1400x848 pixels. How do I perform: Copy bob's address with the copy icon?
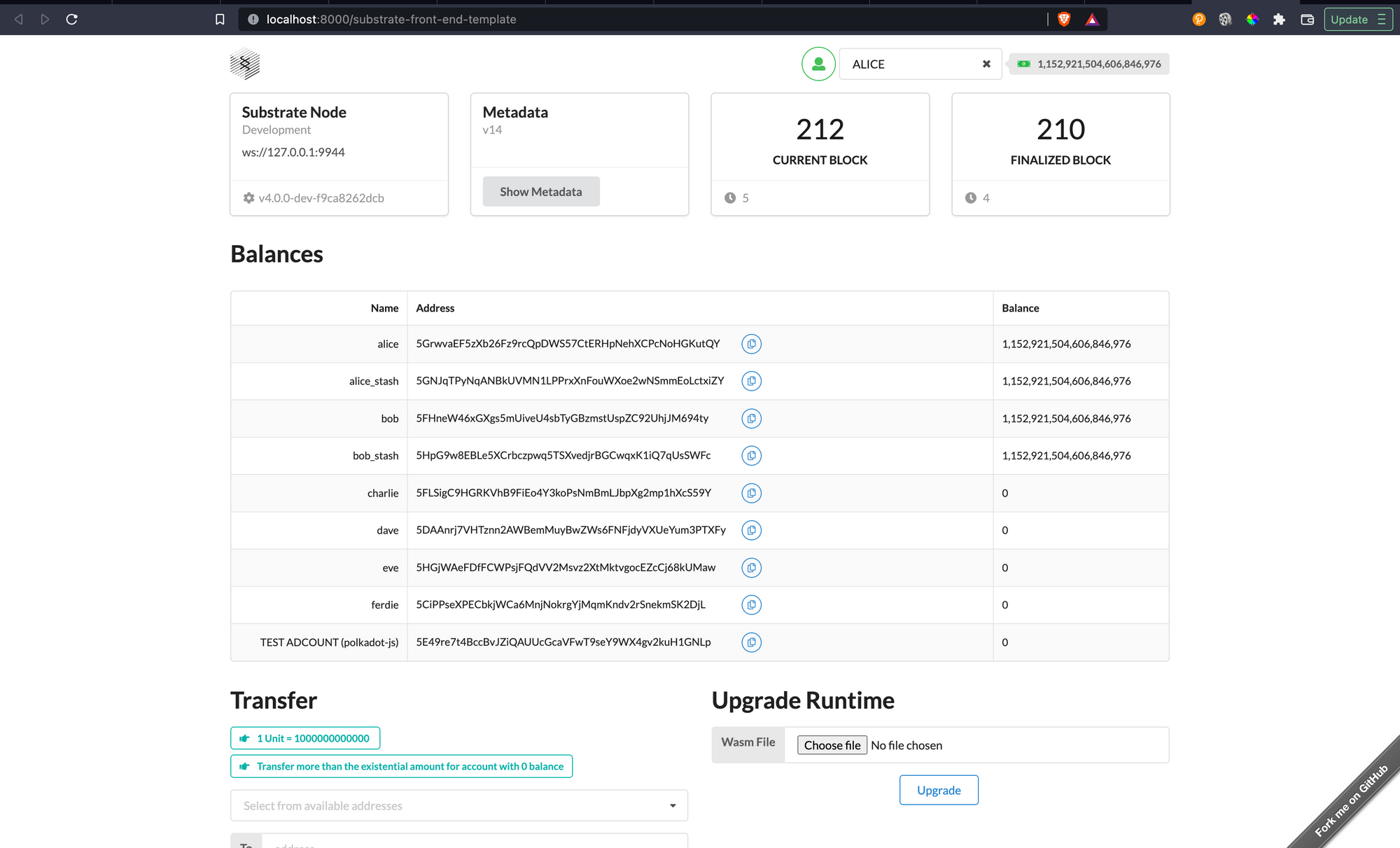pos(751,419)
